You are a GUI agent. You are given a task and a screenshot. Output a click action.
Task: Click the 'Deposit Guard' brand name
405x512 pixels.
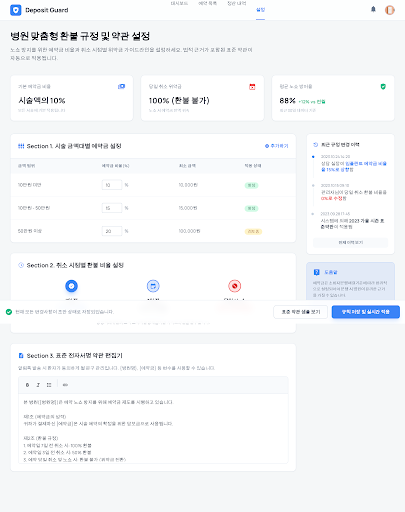[47, 10]
